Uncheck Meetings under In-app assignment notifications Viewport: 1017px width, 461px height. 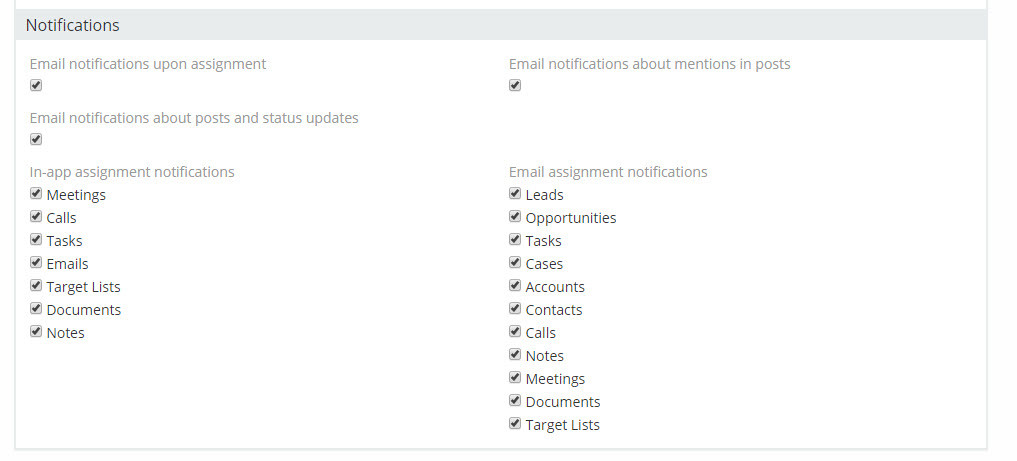click(36, 194)
